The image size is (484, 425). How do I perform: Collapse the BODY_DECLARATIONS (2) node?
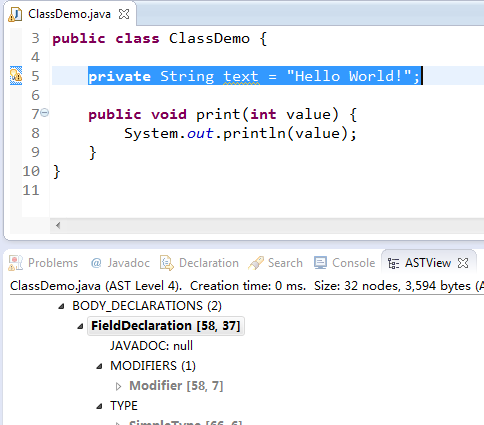point(61,306)
